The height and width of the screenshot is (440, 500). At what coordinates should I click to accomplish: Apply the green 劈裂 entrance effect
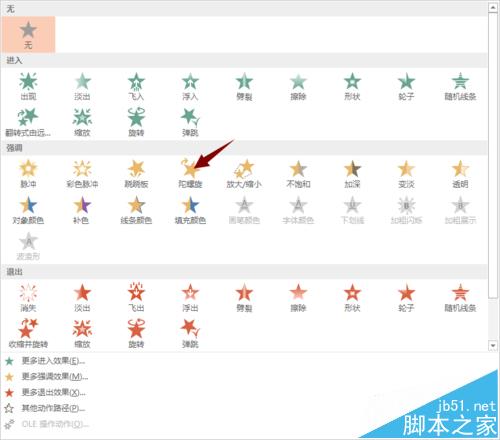click(x=244, y=86)
